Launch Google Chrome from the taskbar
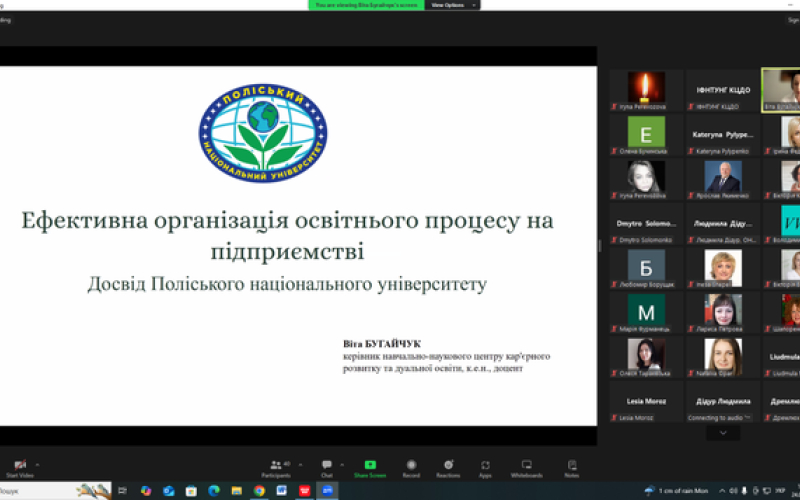The width and height of the screenshot is (800, 500). tap(259, 491)
